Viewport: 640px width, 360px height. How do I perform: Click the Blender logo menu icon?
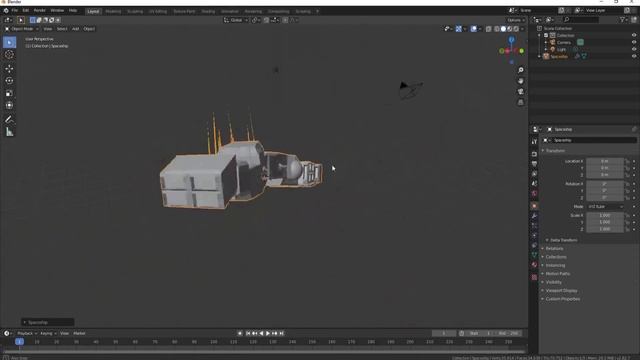(6, 11)
